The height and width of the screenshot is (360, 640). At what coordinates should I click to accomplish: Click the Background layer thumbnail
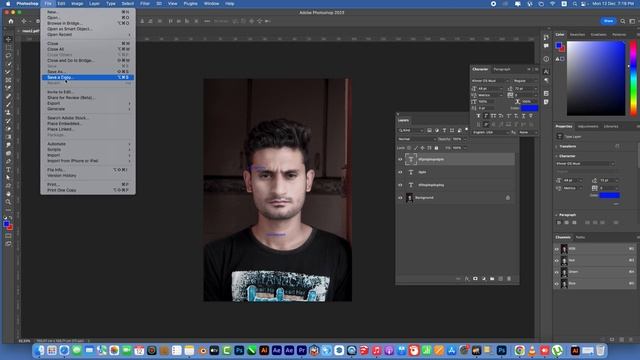tap(409, 198)
